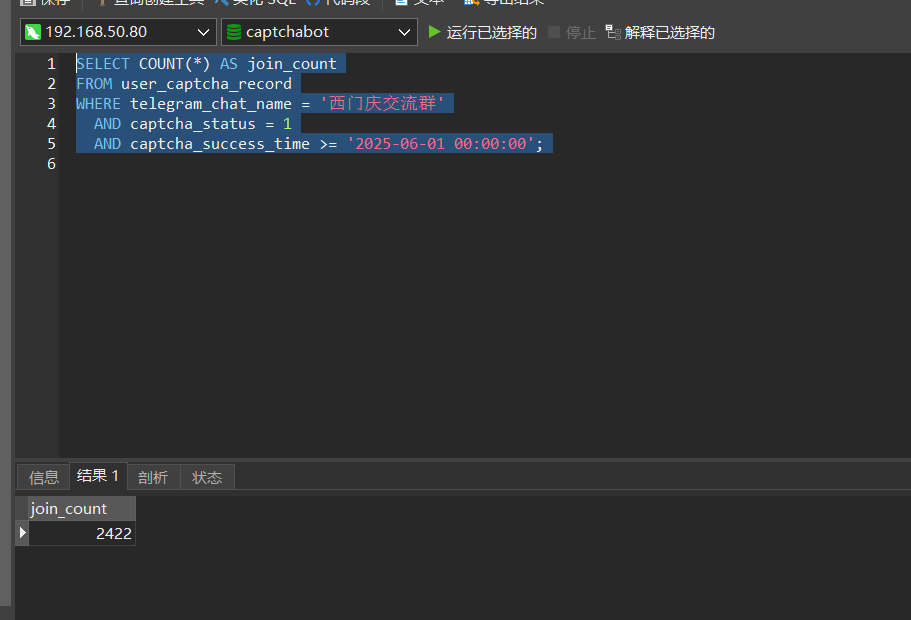Expand the captchabot database dropdown
The width and height of the screenshot is (911, 620).
pos(319,32)
